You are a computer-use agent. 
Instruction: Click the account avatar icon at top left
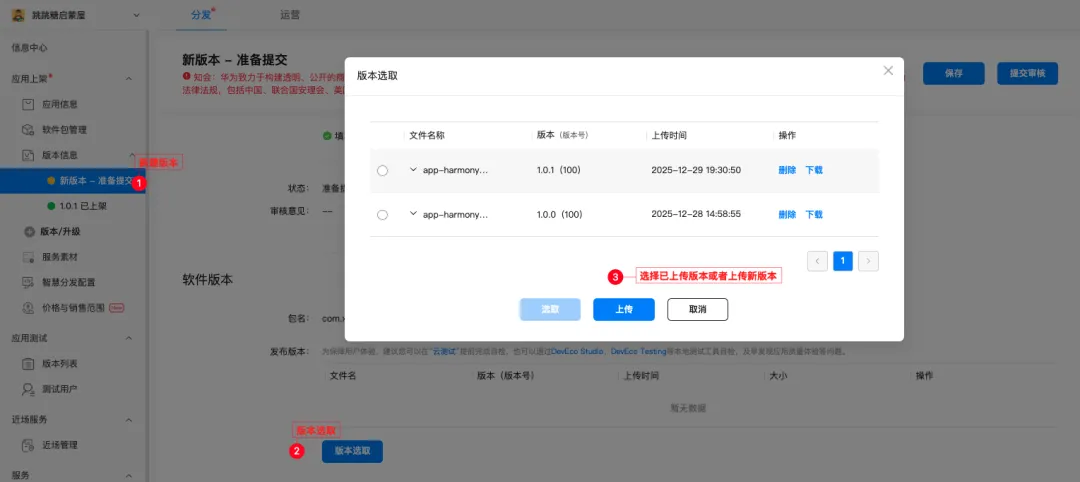click(x=19, y=14)
